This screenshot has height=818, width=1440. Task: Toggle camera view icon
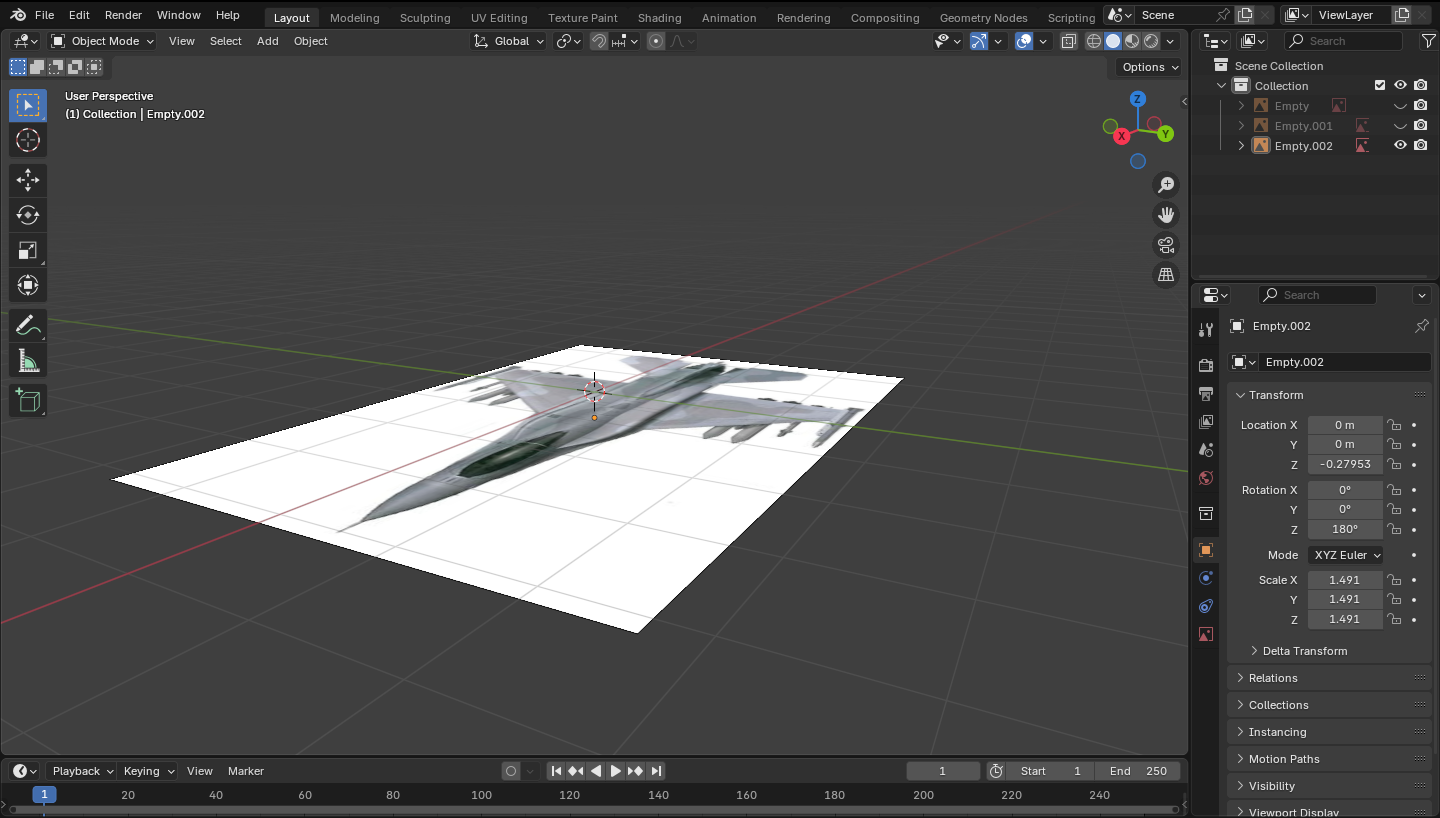click(x=1166, y=245)
